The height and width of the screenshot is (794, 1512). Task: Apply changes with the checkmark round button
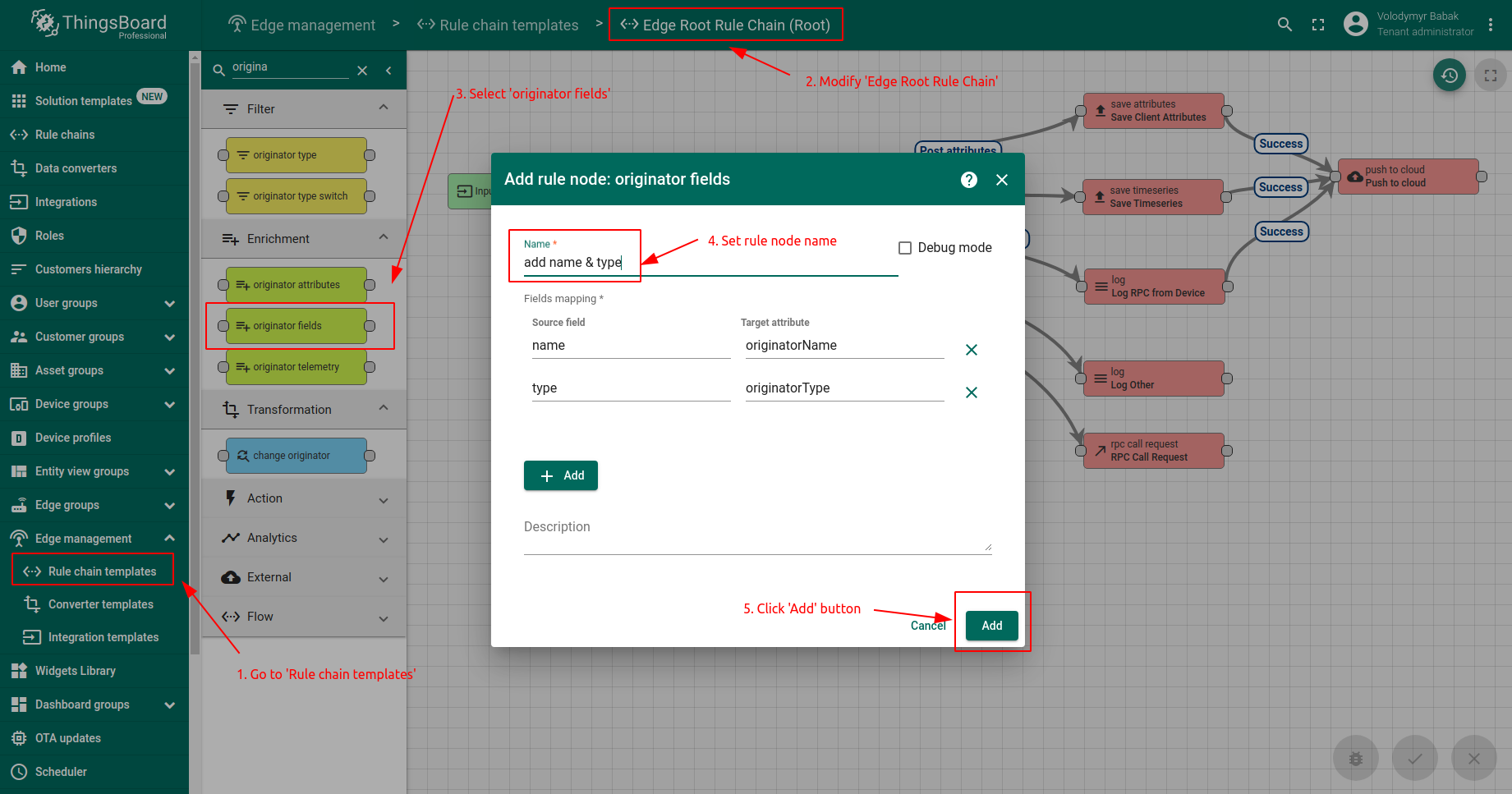1415,758
